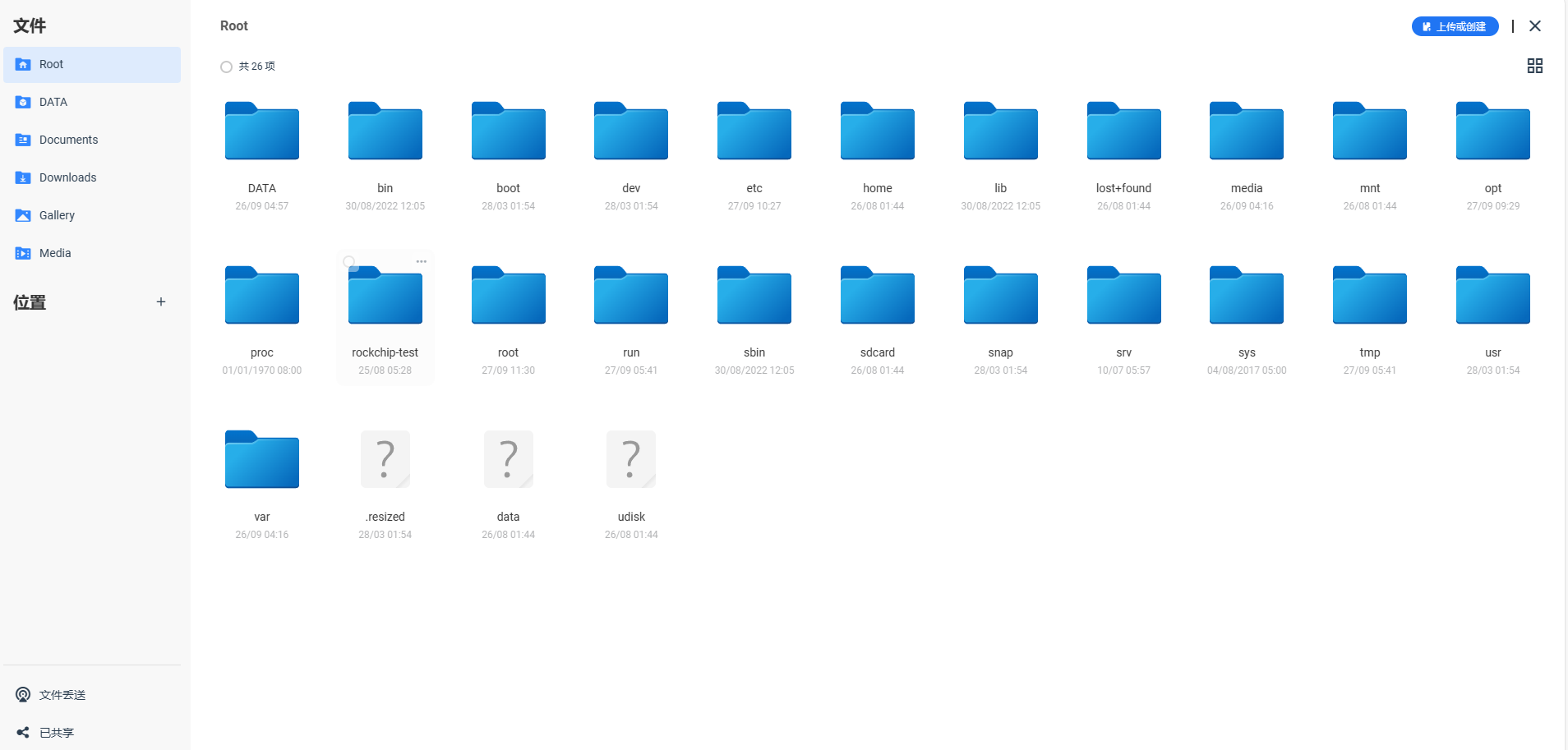Open the sys folder

[x=1247, y=295]
